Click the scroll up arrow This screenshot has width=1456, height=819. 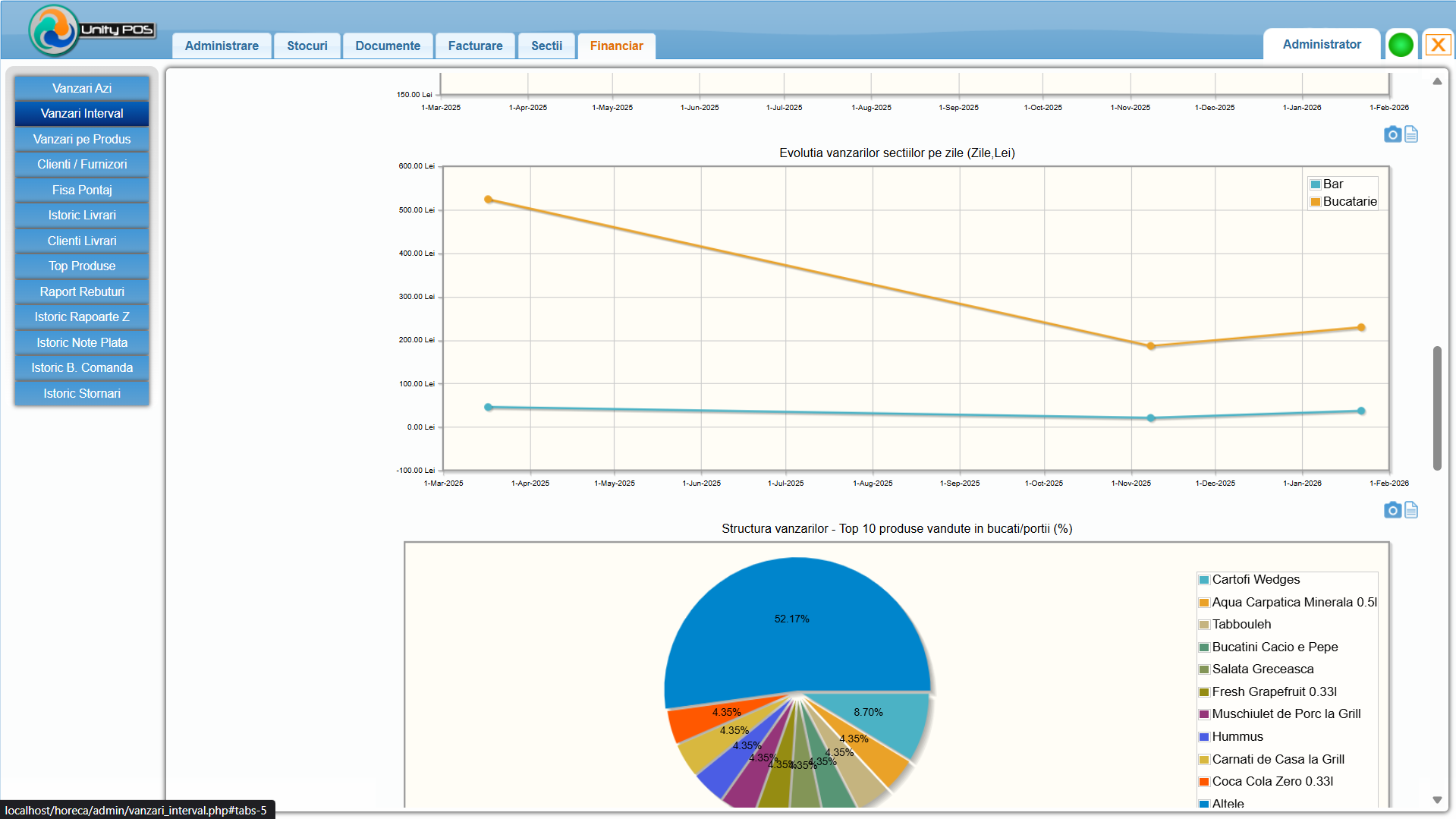coord(1437,81)
